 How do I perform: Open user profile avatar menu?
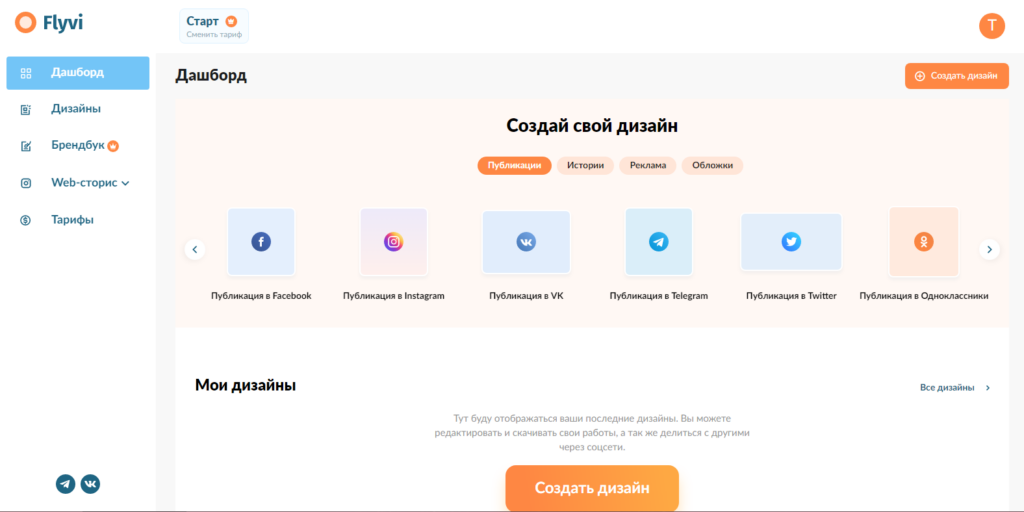pyautogui.click(x=991, y=25)
